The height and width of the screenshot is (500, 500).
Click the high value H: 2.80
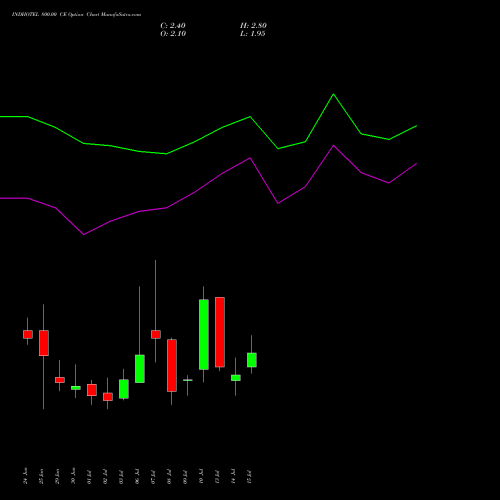point(253,26)
